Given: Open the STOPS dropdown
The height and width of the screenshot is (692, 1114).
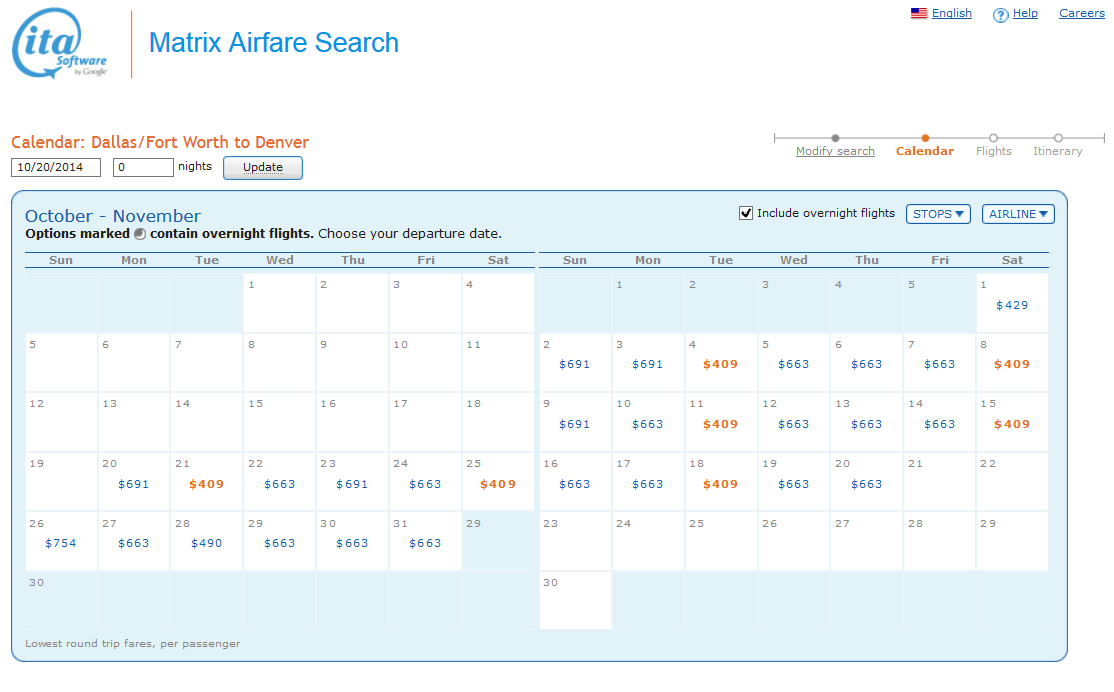Looking at the screenshot, I should coord(938,214).
